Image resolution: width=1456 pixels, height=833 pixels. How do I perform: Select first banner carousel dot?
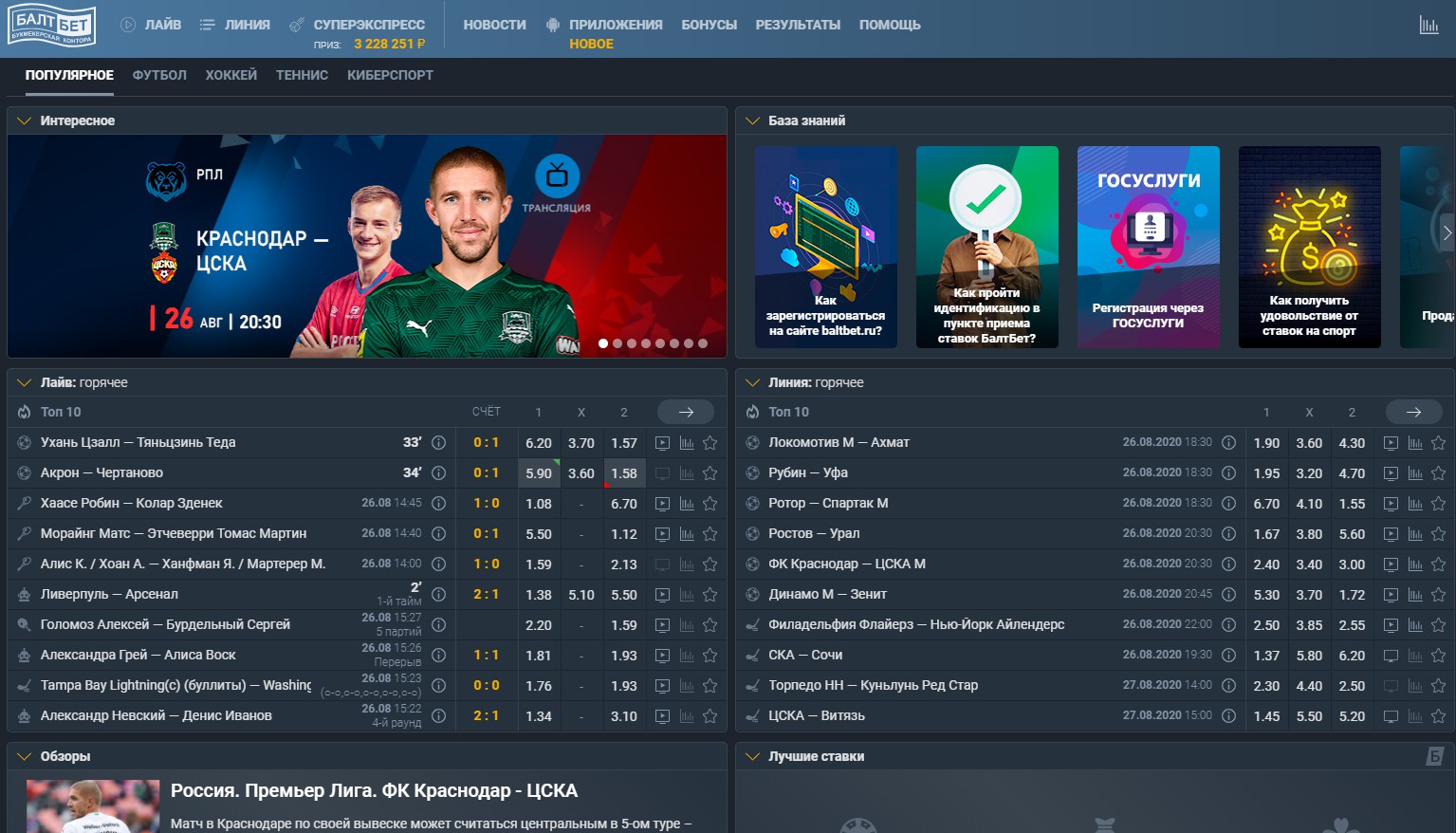tap(603, 343)
